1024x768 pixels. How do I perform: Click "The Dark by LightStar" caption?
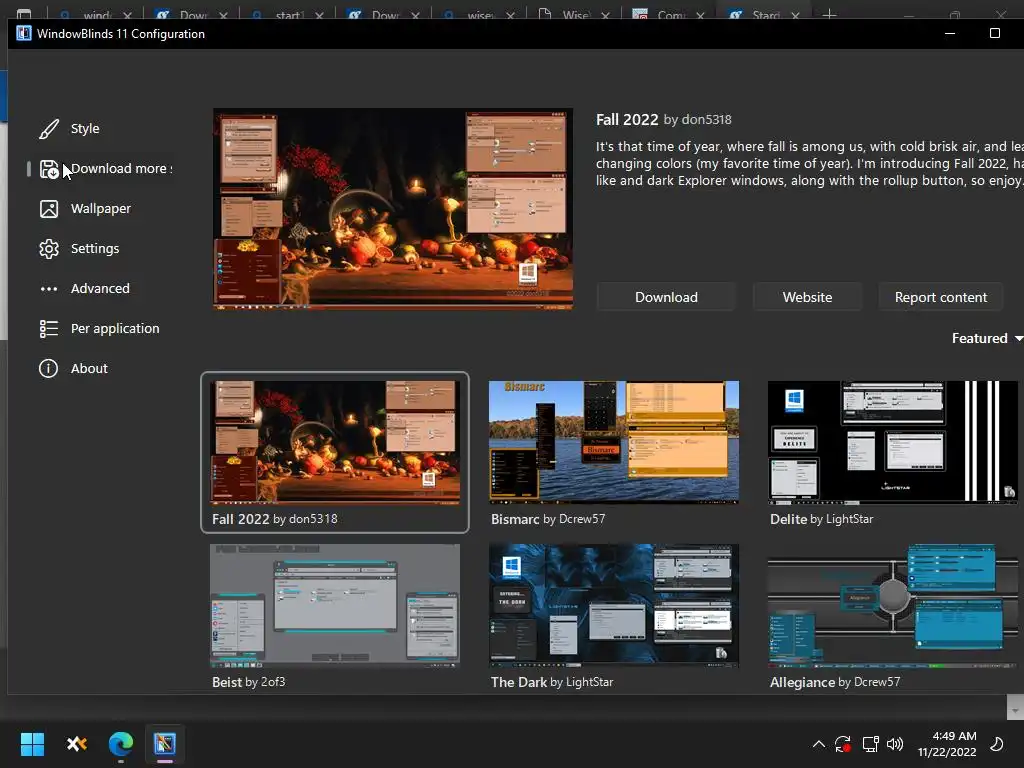point(552,682)
